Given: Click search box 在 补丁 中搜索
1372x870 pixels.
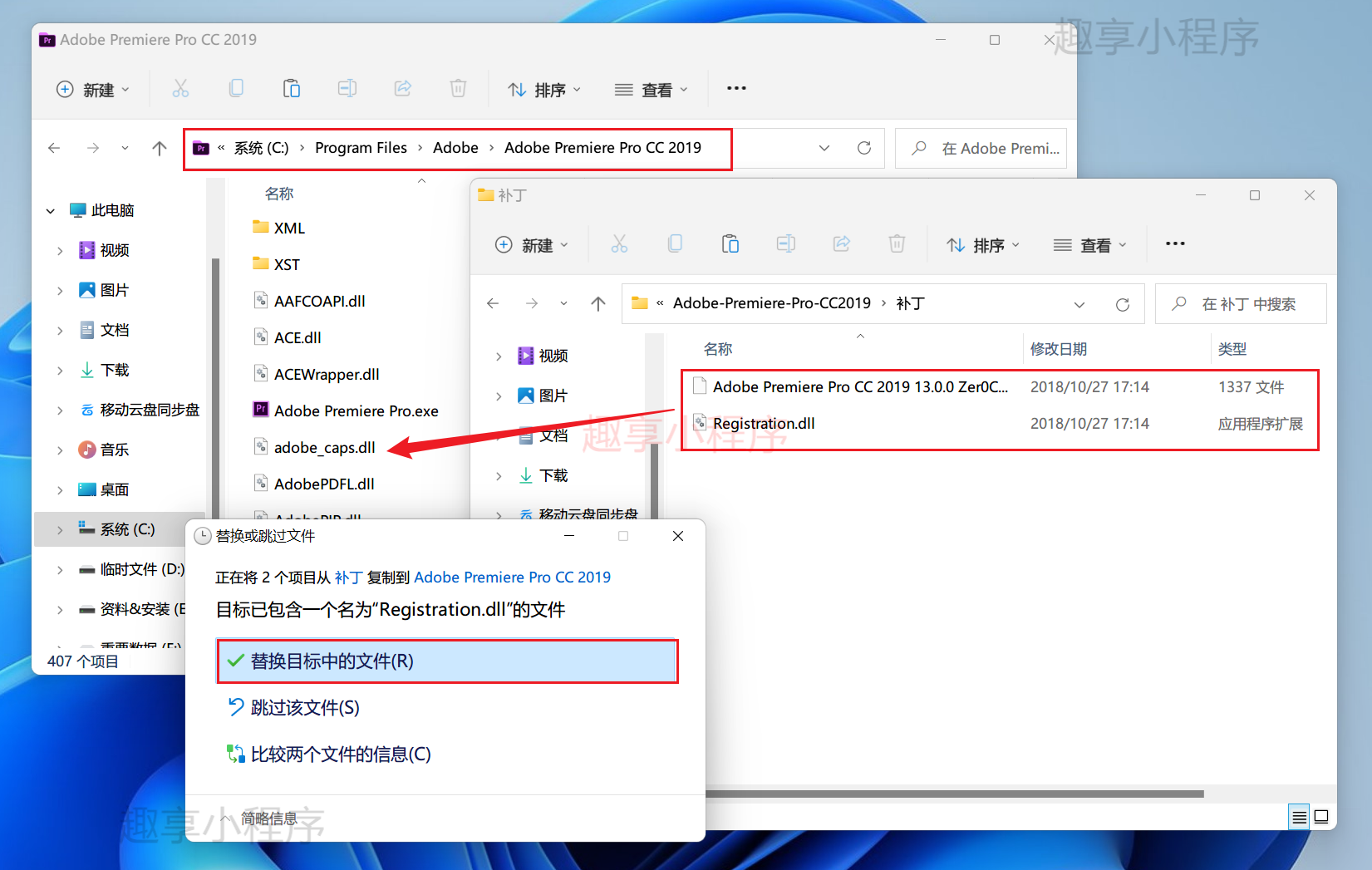Looking at the screenshot, I should 1241,304.
